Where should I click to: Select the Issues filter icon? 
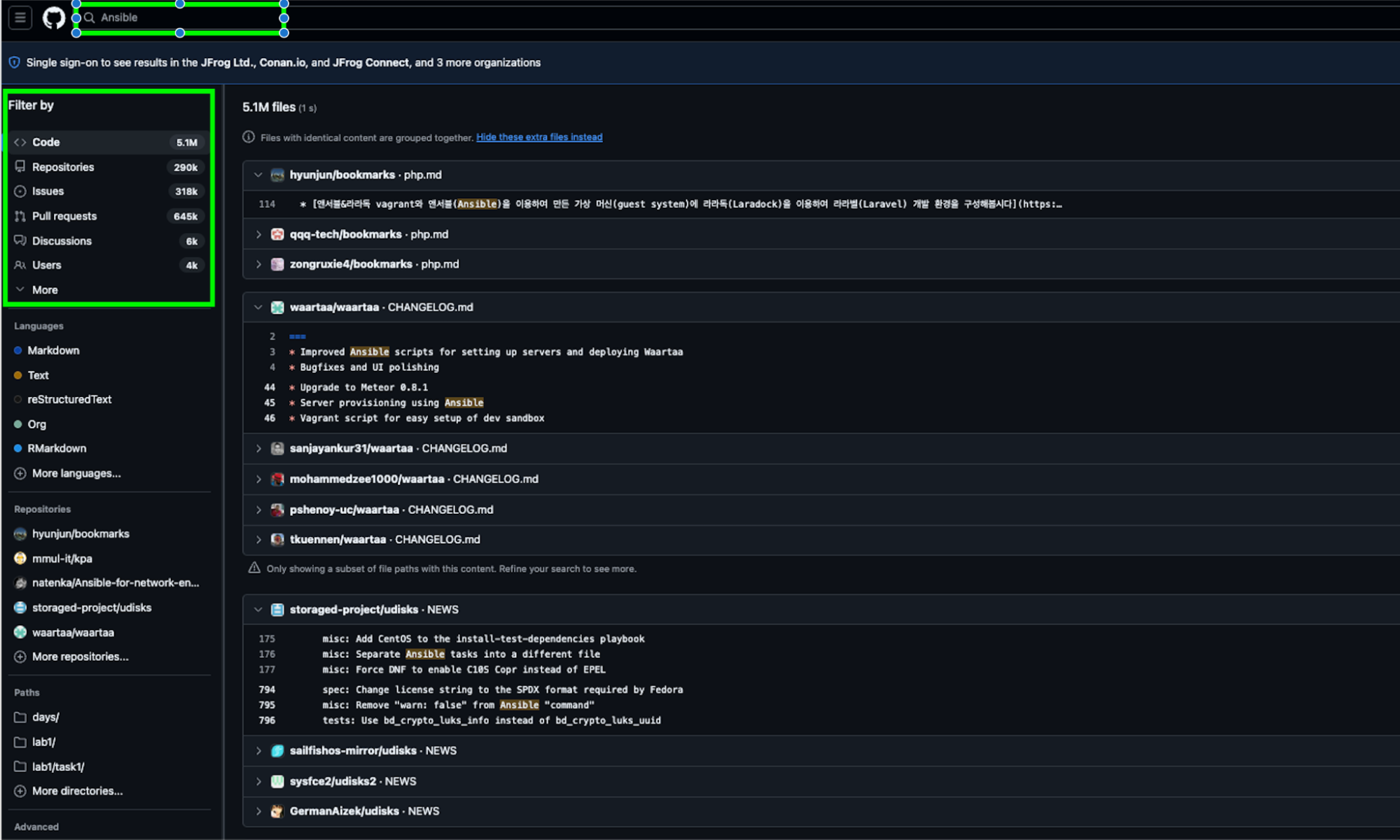point(20,190)
